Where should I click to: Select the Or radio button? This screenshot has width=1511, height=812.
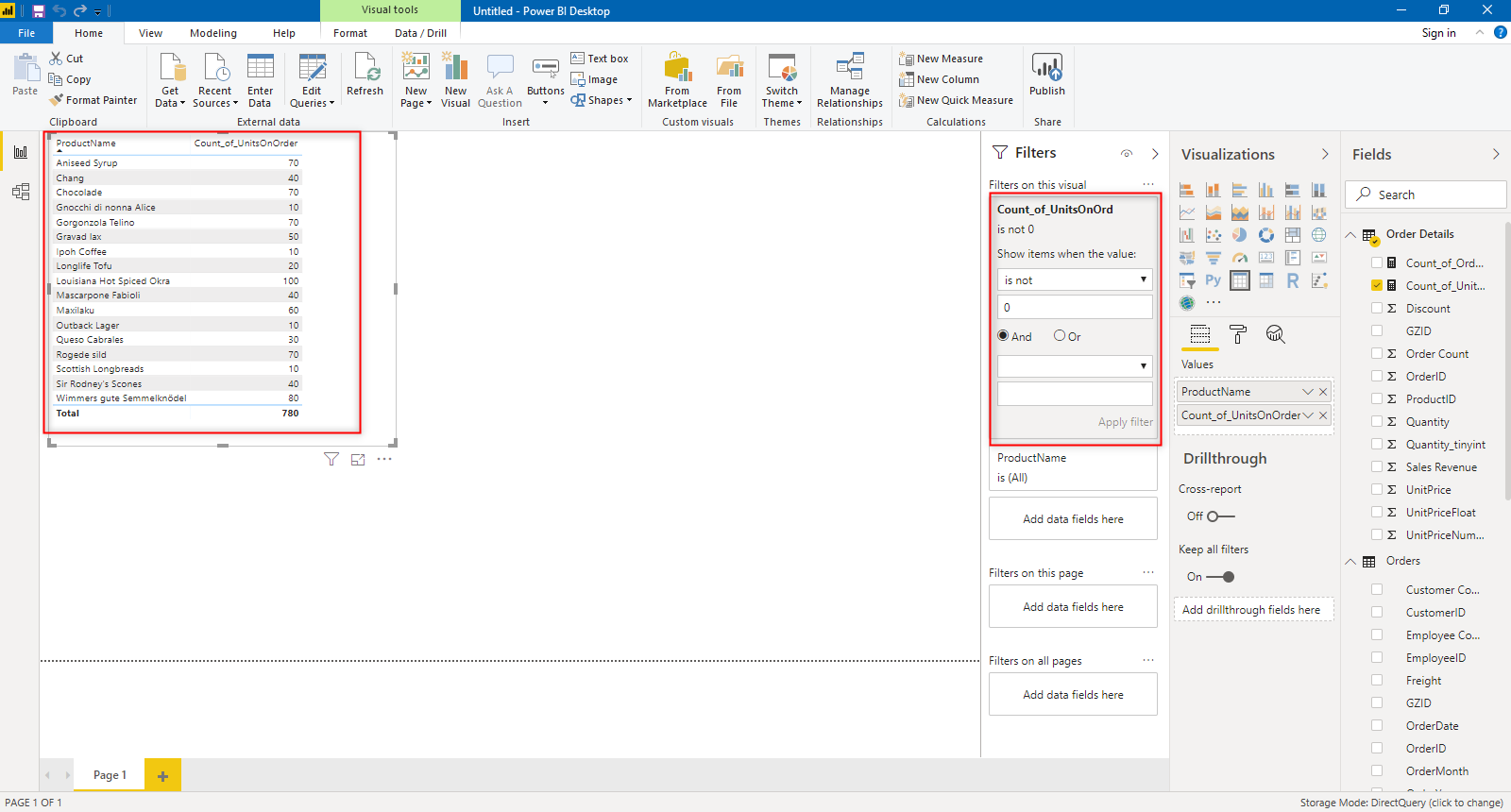click(x=1060, y=335)
